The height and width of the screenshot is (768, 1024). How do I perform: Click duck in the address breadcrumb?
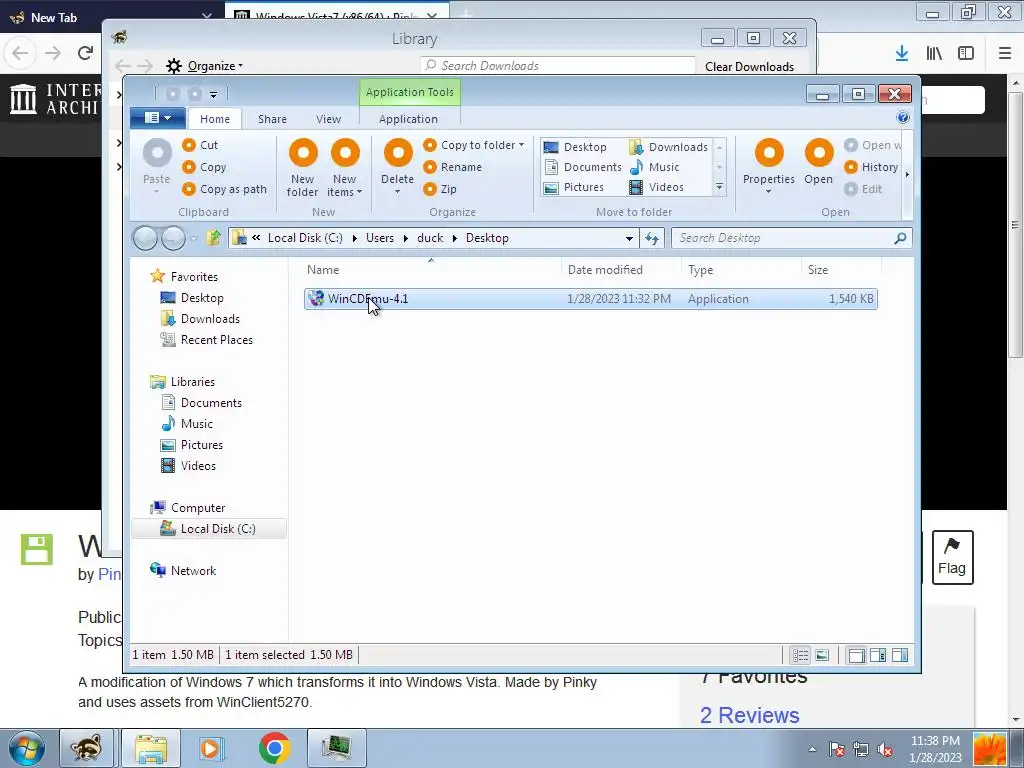click(x=430, y=238)
